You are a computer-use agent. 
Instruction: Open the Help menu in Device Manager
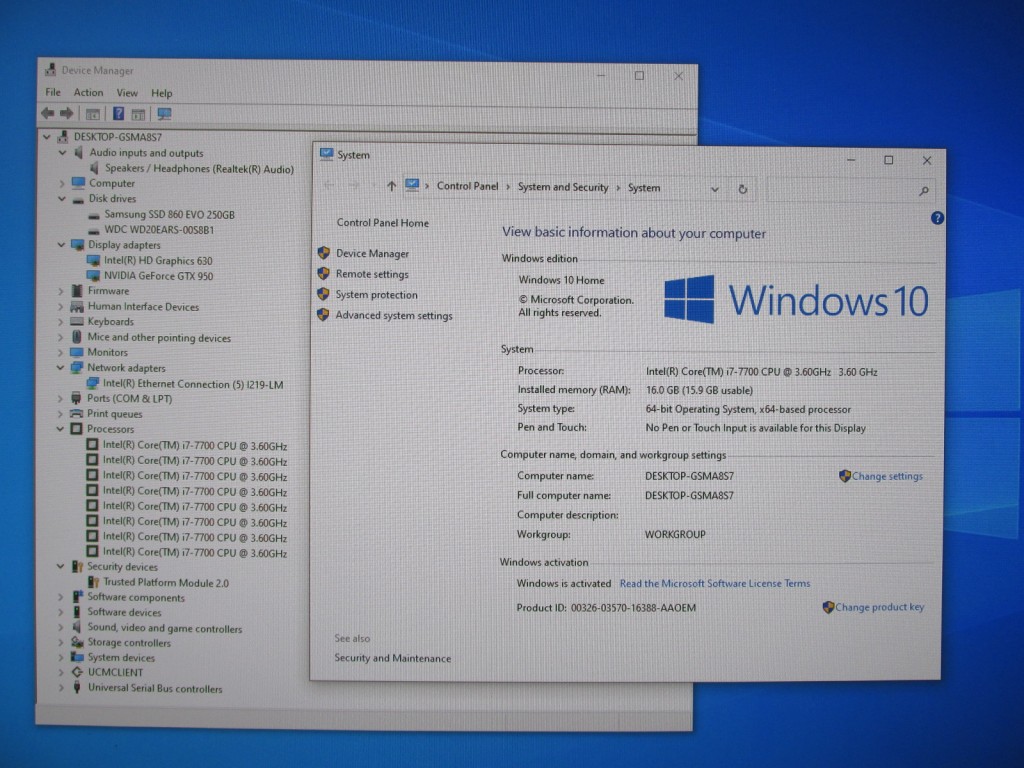tap(161, 93)
